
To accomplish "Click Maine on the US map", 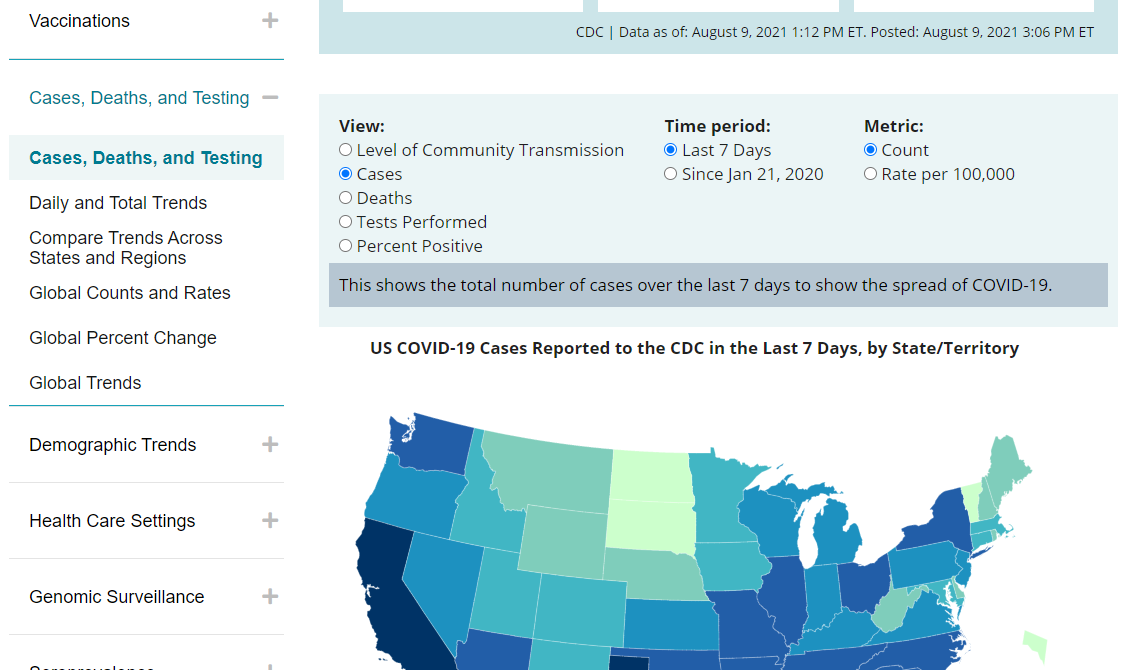I will (1007, 465).
